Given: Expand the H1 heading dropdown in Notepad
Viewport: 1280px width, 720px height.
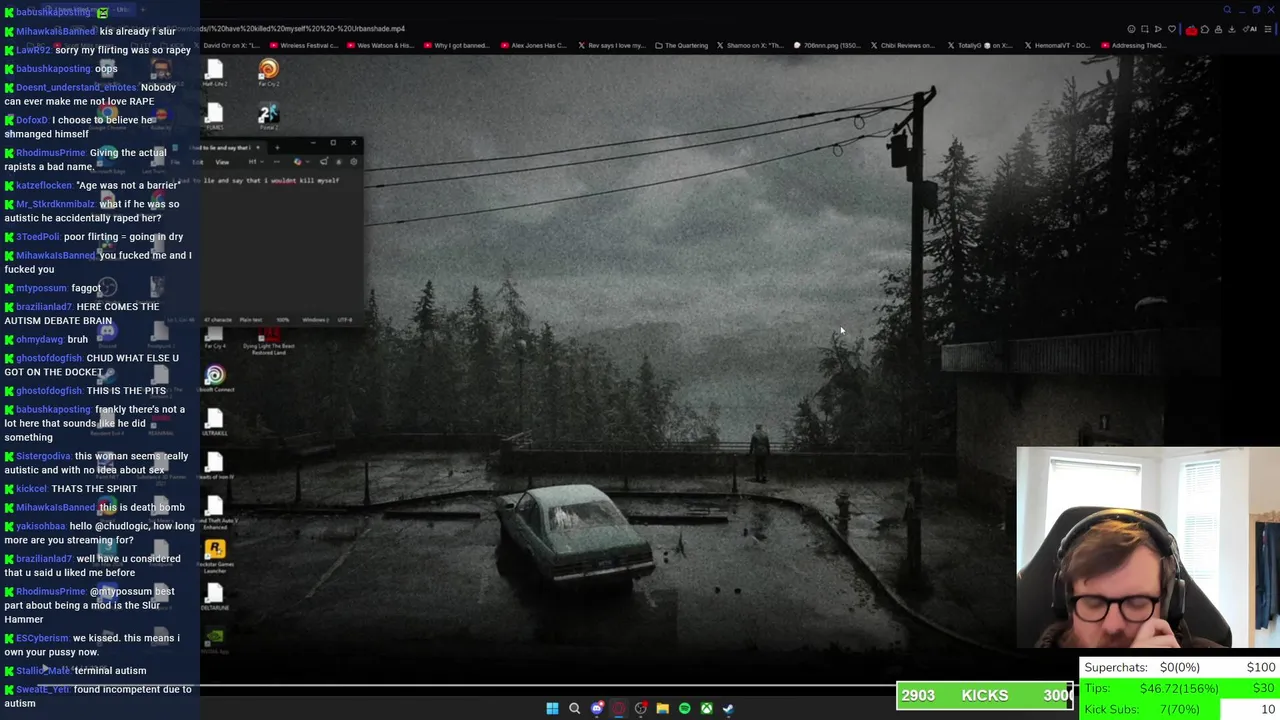Looking at the screenshot, I should [x=256, y=162].
